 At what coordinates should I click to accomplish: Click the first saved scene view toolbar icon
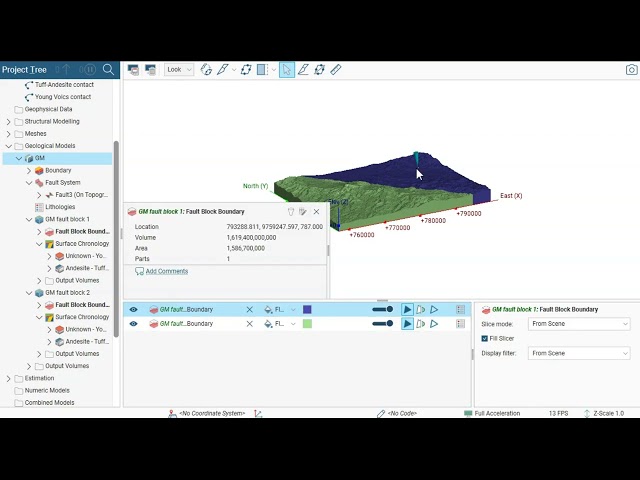point(133,70)
